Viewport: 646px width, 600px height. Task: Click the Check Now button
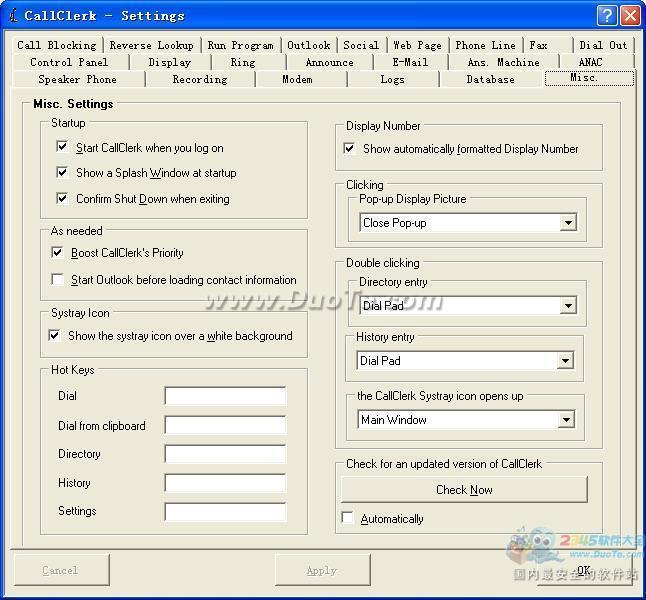[x=464, y=490]
